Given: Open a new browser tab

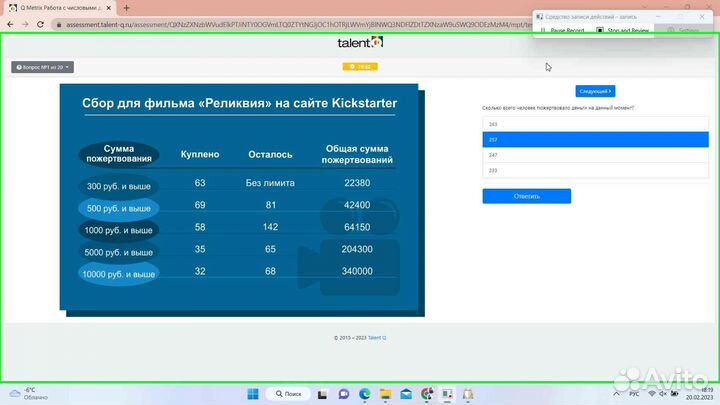Looking at the screenshot, I should tap(126, 7).
